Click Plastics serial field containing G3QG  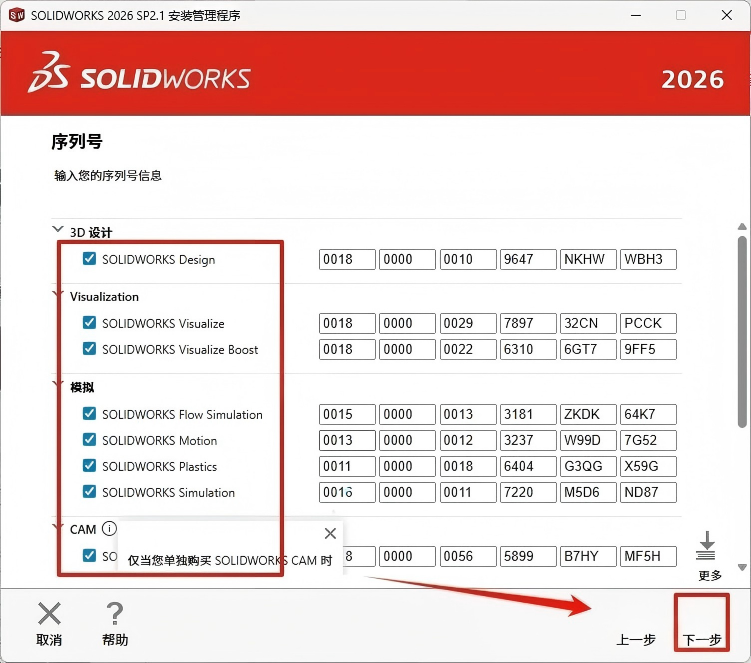588,466
